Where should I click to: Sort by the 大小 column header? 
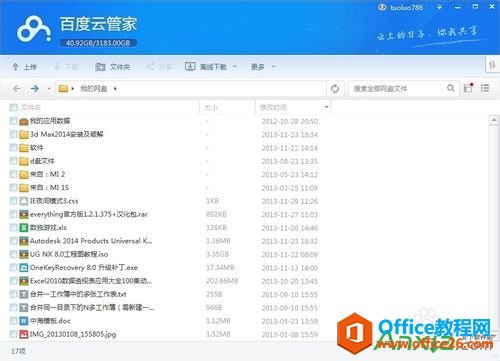coord(211,108)
